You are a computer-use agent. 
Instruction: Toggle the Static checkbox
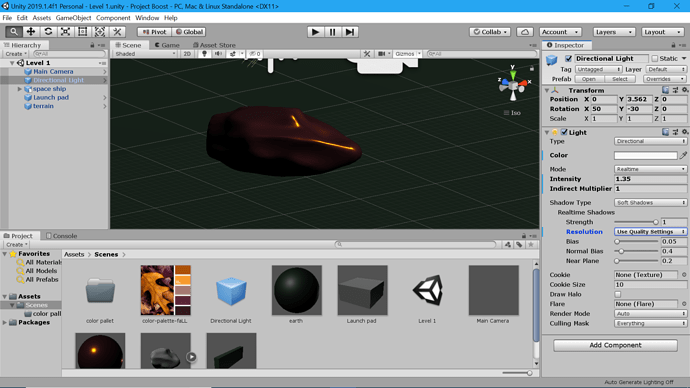tap(655, 59)
